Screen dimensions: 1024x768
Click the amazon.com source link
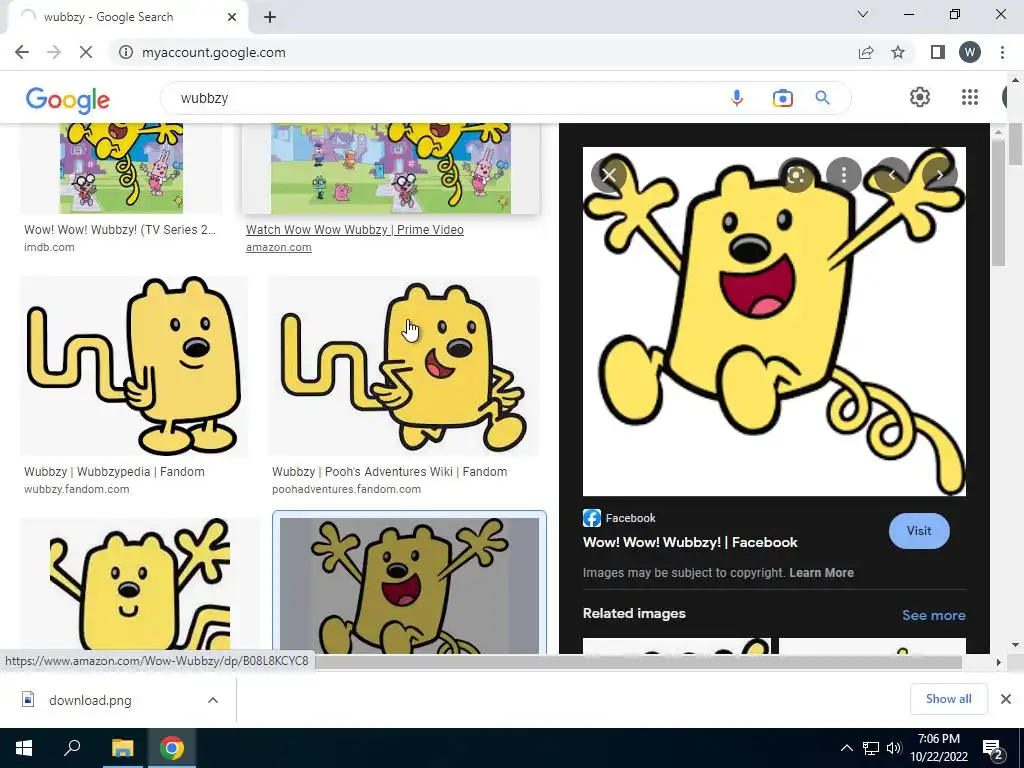tap(278, 248)
